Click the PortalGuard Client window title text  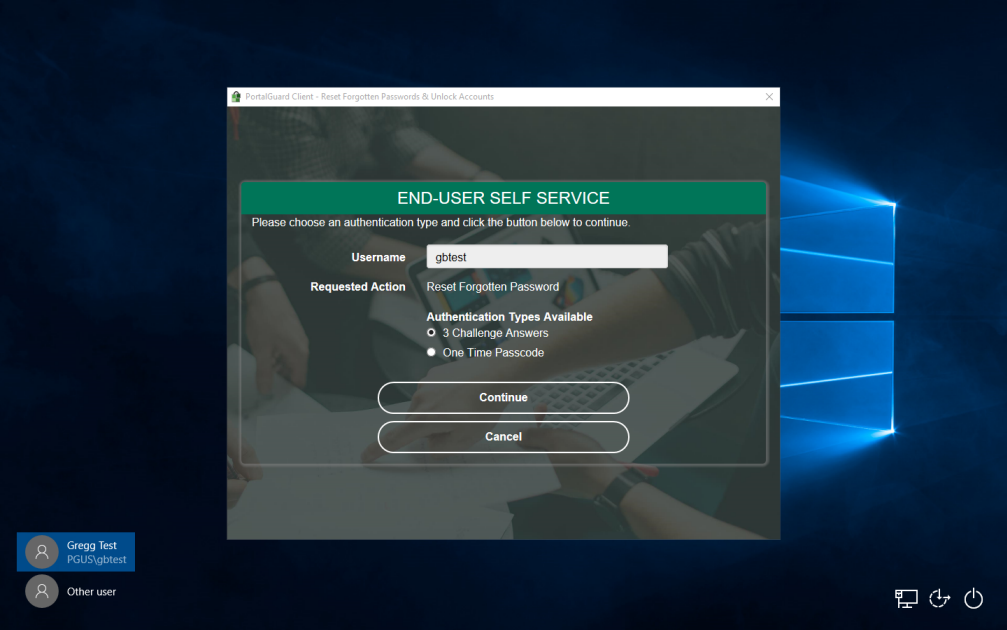pos(369,96)
